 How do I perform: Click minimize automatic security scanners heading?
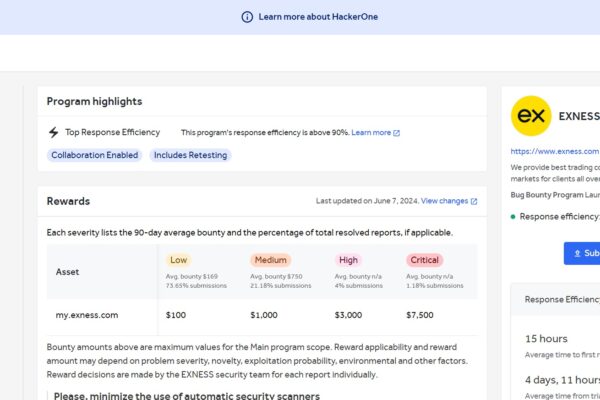(187, 395)
